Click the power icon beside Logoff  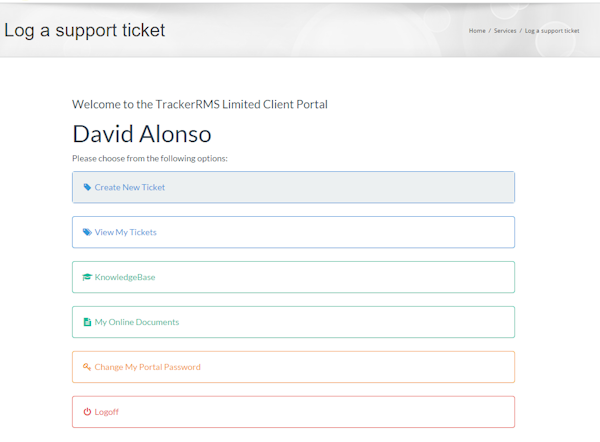pos(87,412)
